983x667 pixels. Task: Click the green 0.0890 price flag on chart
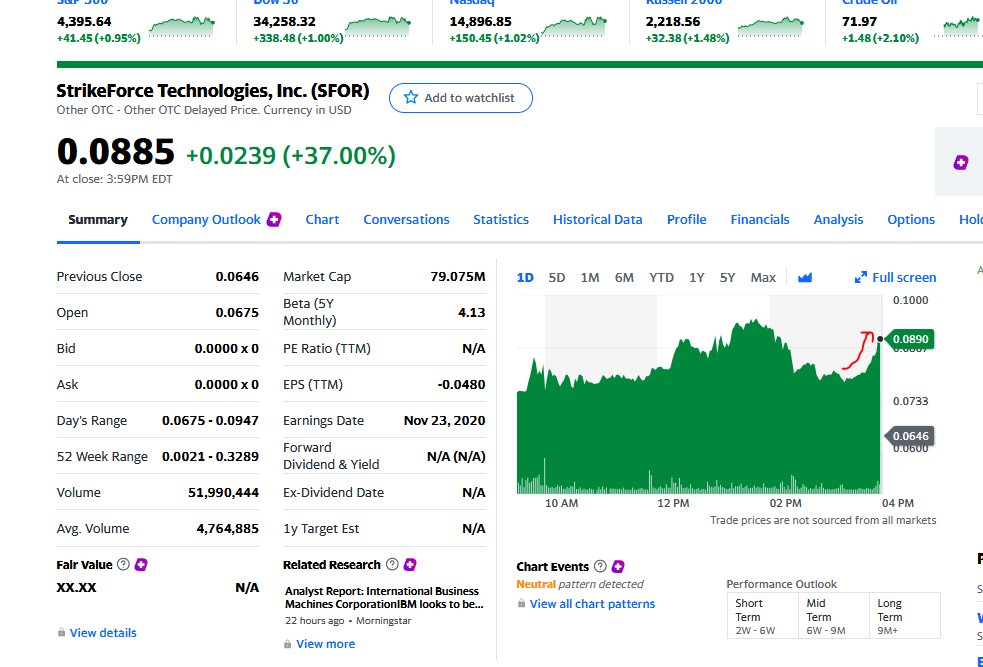909,339
